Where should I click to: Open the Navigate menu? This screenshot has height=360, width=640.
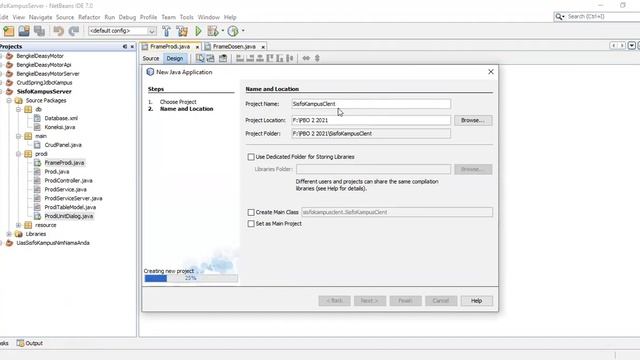coord(40,17)
